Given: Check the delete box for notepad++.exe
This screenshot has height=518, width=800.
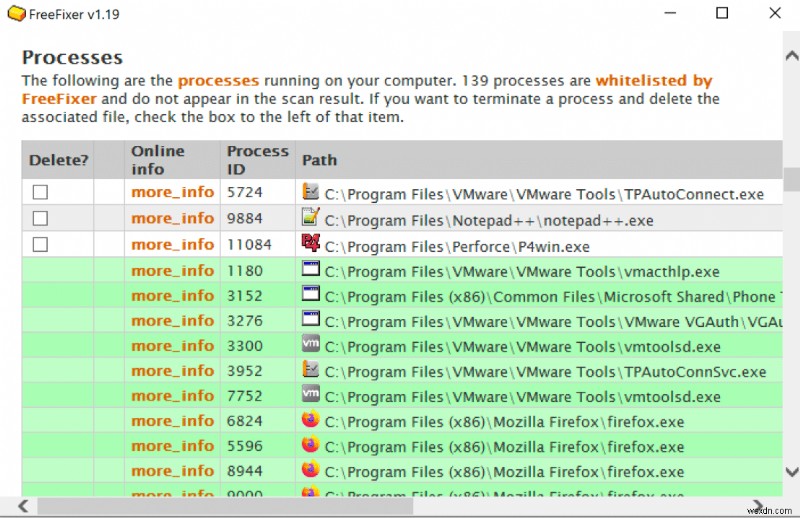Looking at the screenshot, I should pyautogui.click(x=40, y=218).
